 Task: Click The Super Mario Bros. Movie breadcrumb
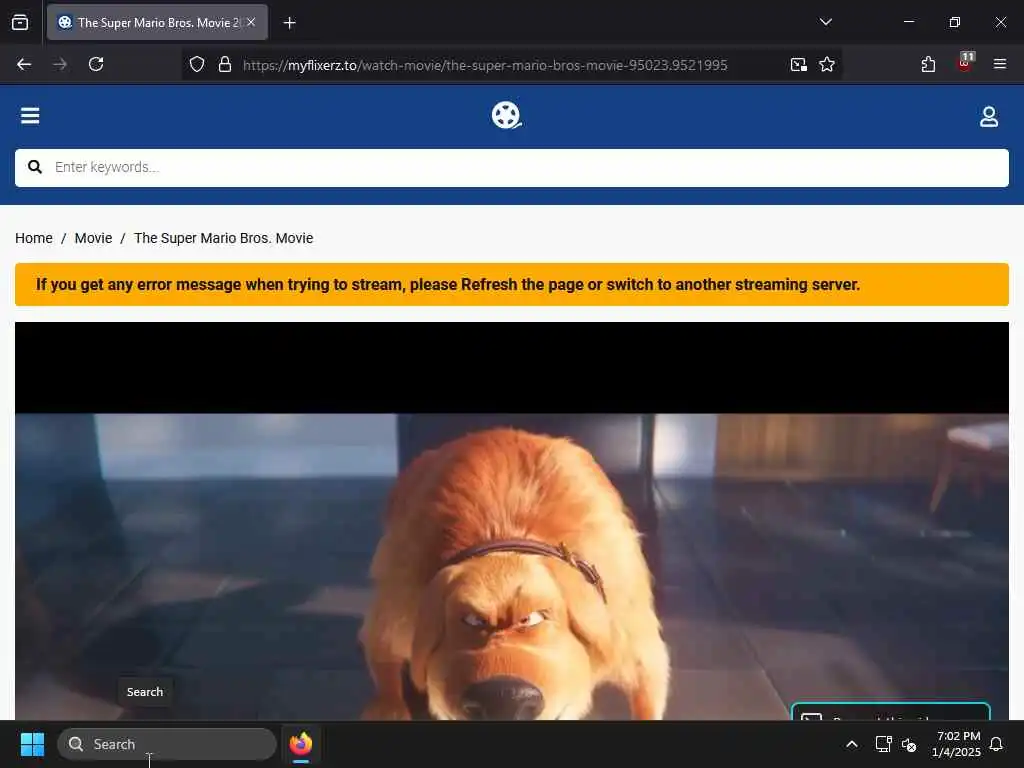pos(223,238)
